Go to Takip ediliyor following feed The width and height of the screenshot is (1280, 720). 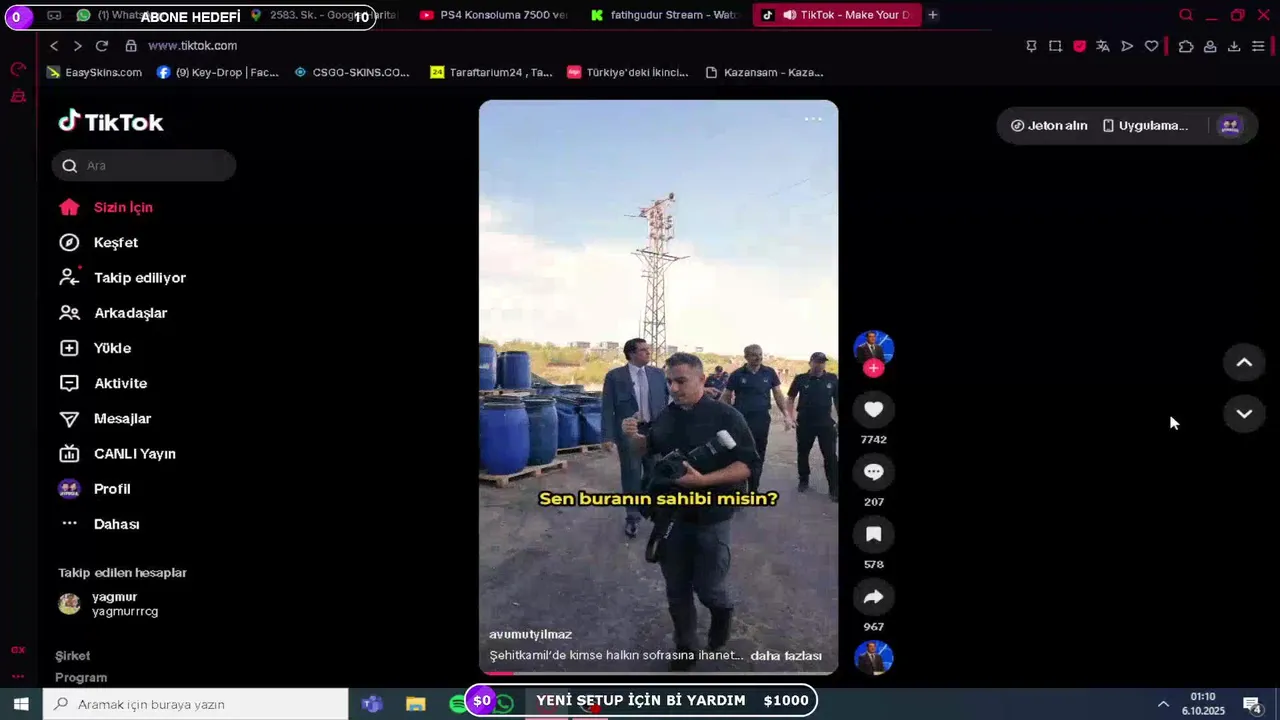coord(122,277)
